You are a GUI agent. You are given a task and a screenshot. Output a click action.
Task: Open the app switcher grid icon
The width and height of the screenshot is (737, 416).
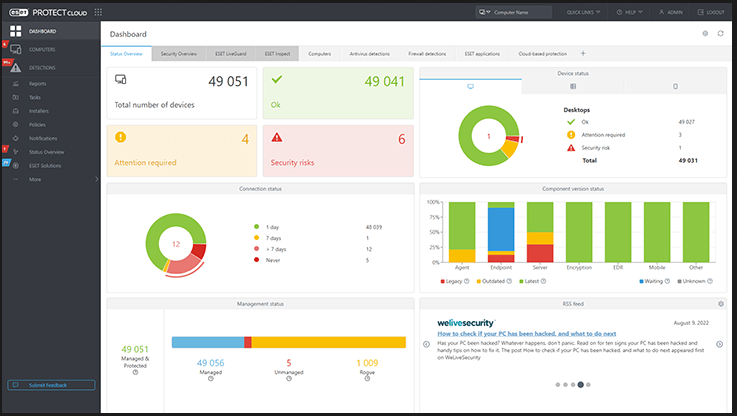(98, 12)
